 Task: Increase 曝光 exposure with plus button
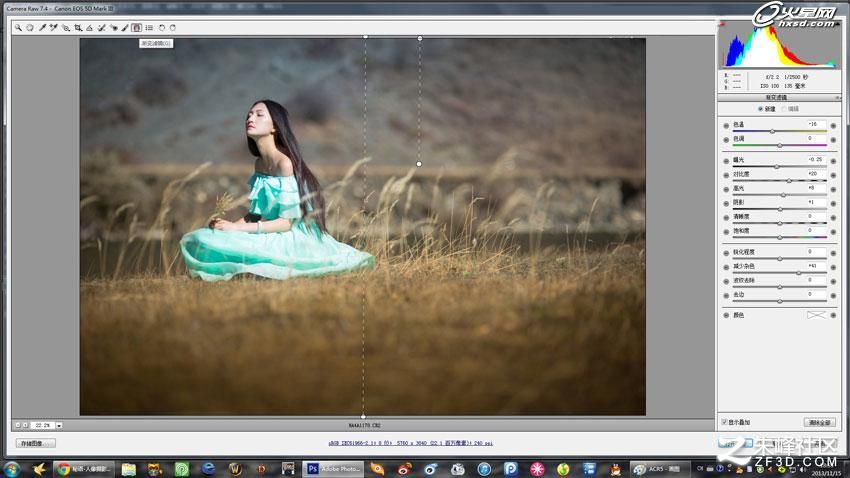[x=833, y=161]
